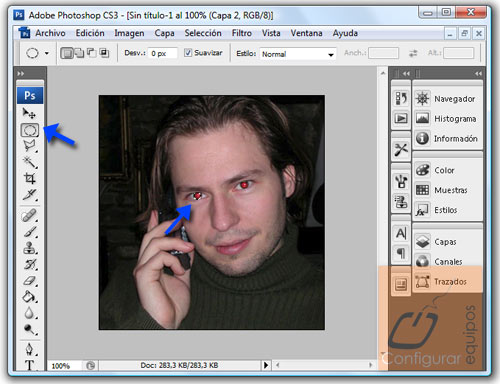
Task: Open the Filtro menu
Action: pos(242,33)
